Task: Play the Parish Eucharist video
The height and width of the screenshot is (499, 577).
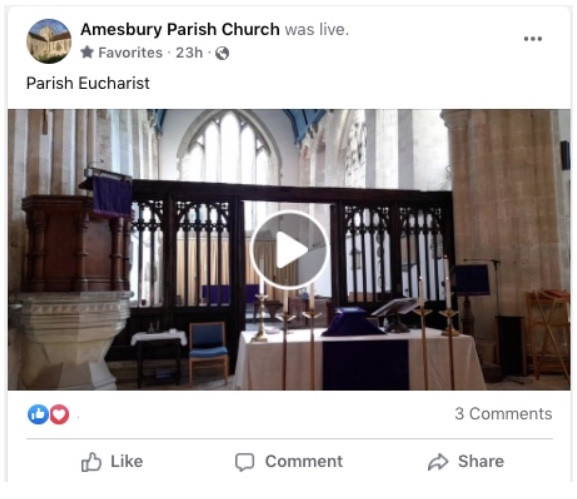Action: 289,250
